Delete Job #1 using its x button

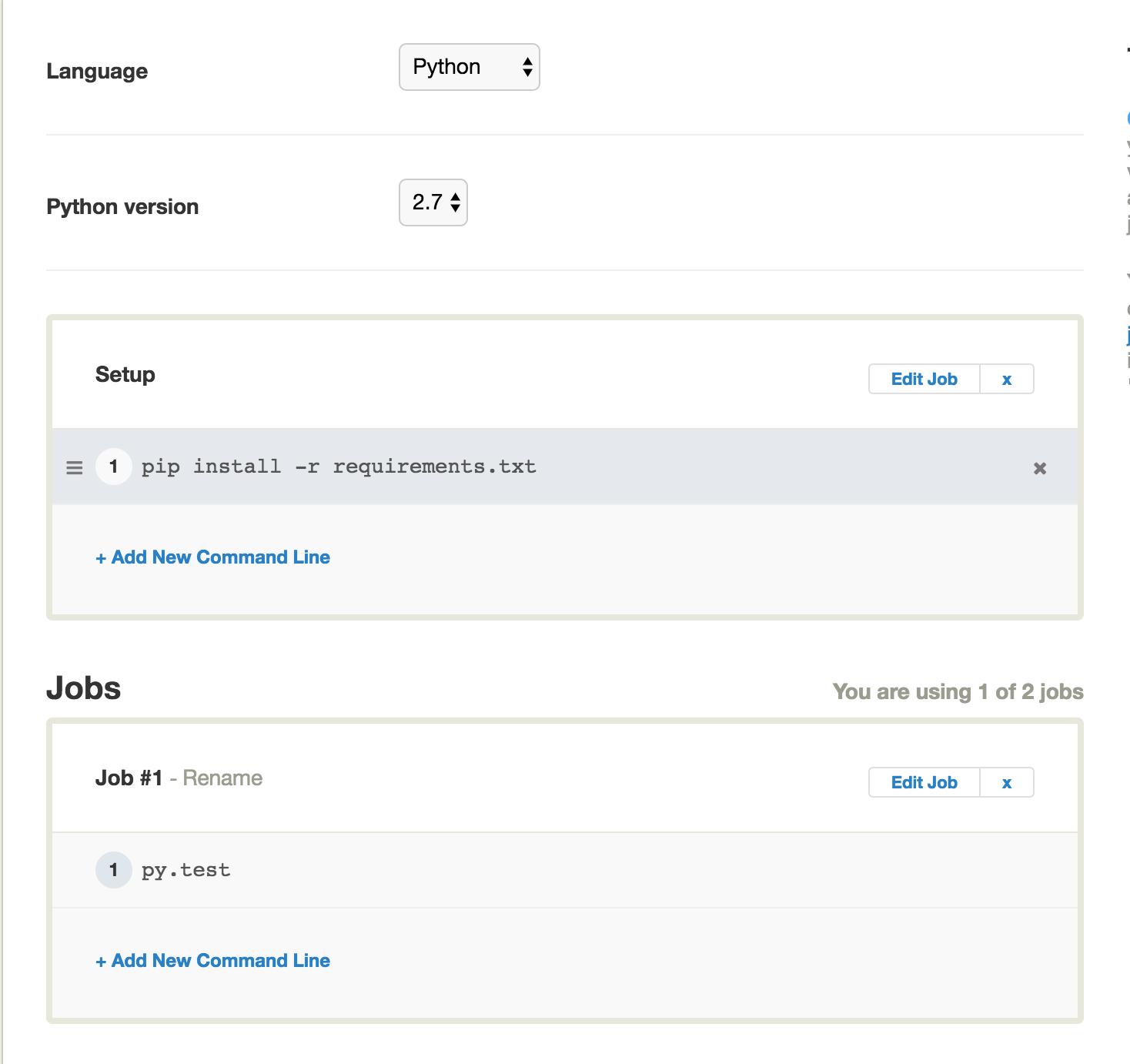[1006, 782]
